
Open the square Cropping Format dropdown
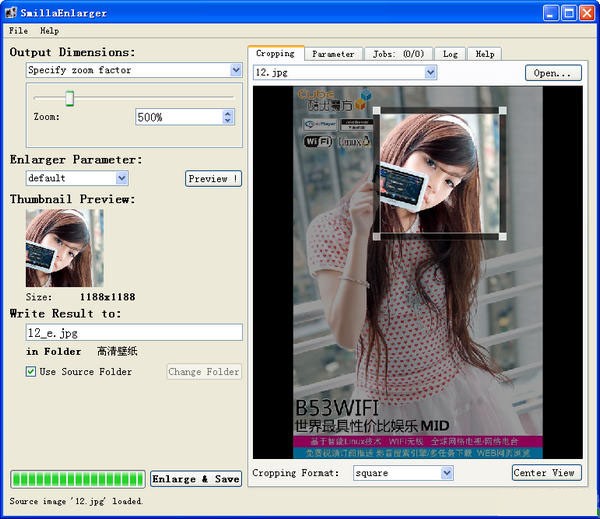pyautogui.click(x=447, y=473)
